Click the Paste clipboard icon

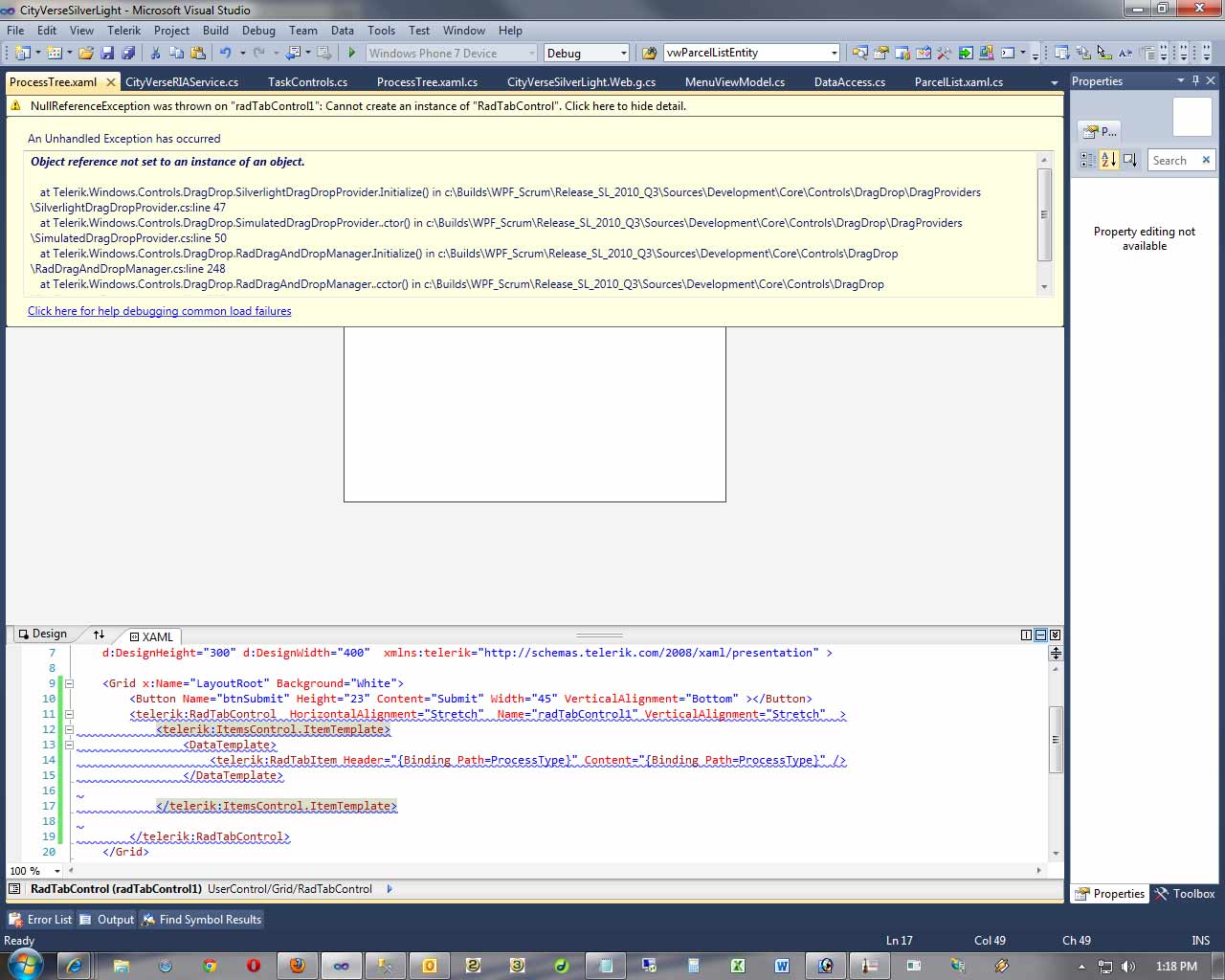coord(198,54)
